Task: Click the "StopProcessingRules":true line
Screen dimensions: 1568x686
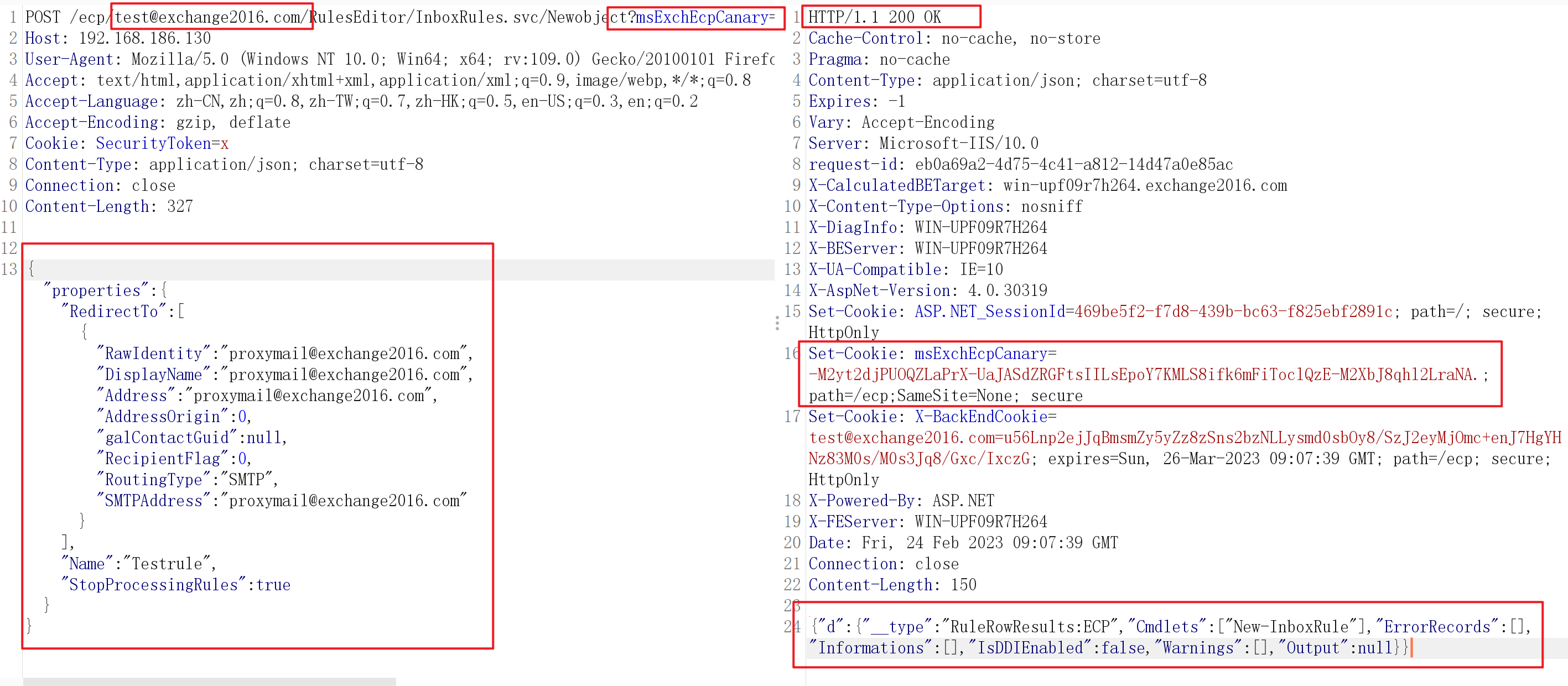Action: [x=176, y=584]
